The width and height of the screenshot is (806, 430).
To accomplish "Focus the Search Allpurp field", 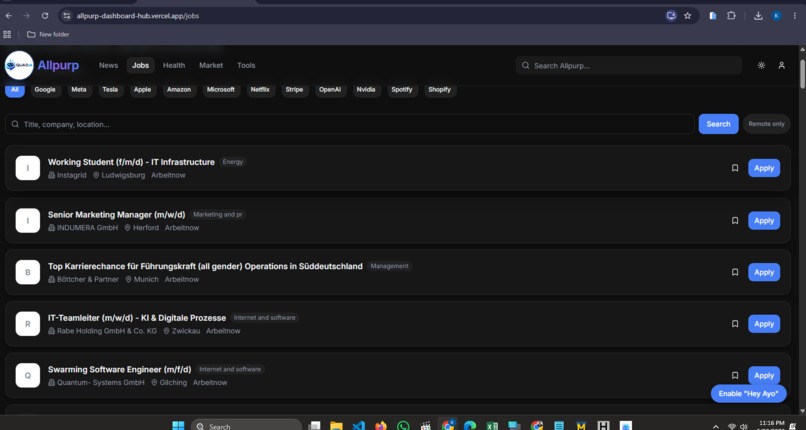I will (629, 65).
